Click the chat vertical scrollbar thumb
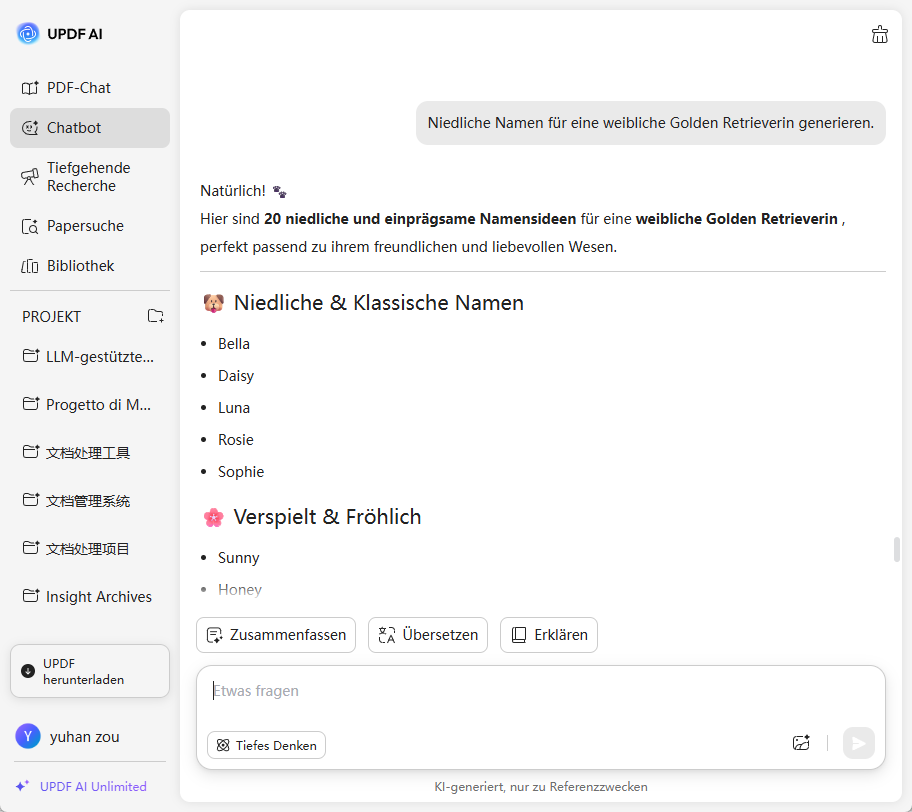Screen dimensions: 912x812 (x=897, y=549)
